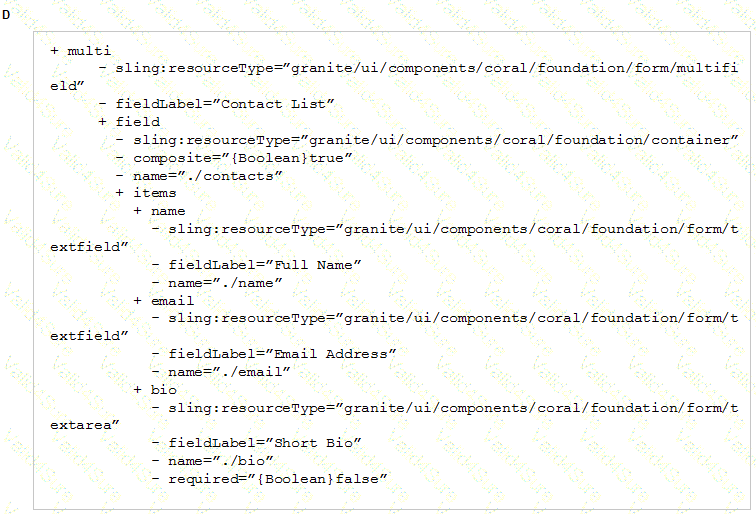The height and width of the screenshot is (514, 756).
Task: Click the plus beside the bio node
Action: pos(137,390)
